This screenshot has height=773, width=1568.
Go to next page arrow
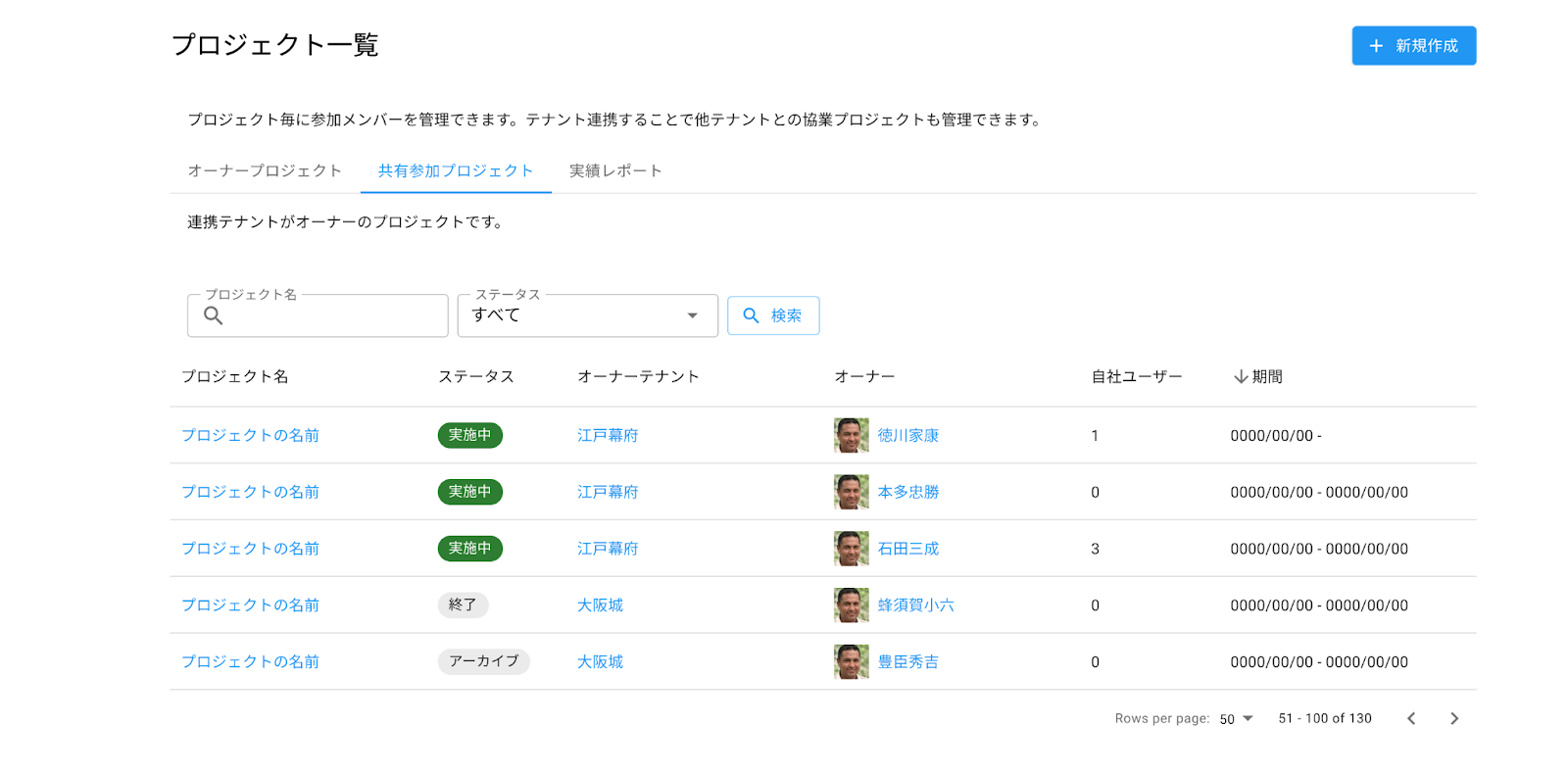coord(1454,719)
